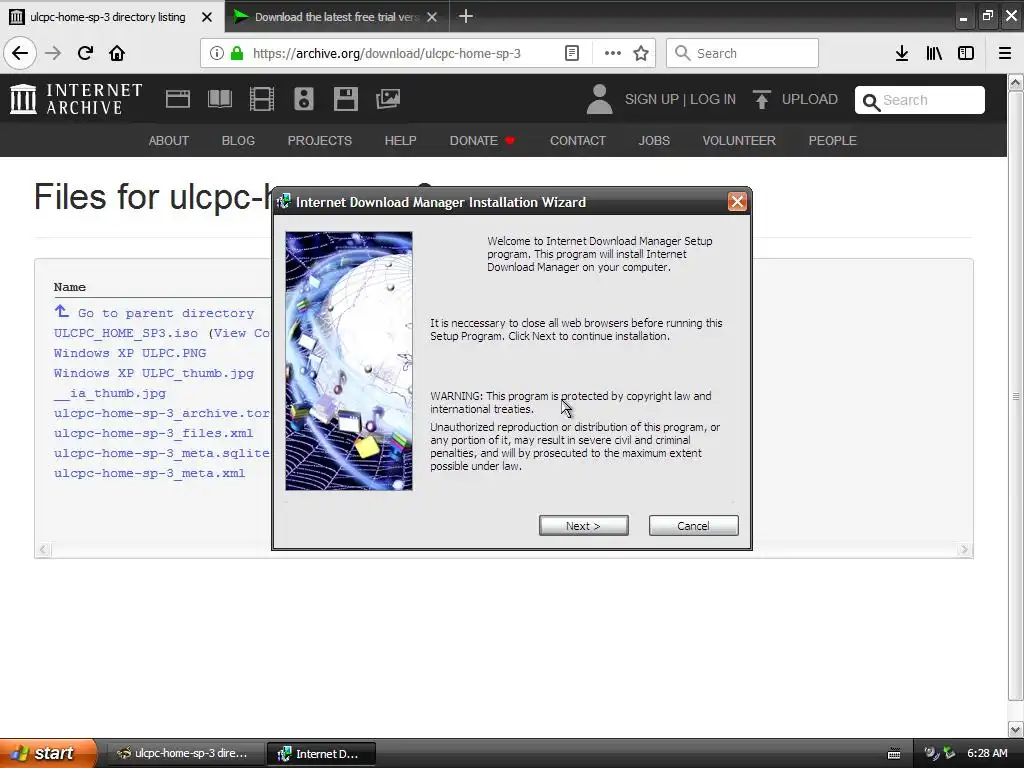Click the user avatar icon
Screen dimensions: 1024x768
pos(600,99)
